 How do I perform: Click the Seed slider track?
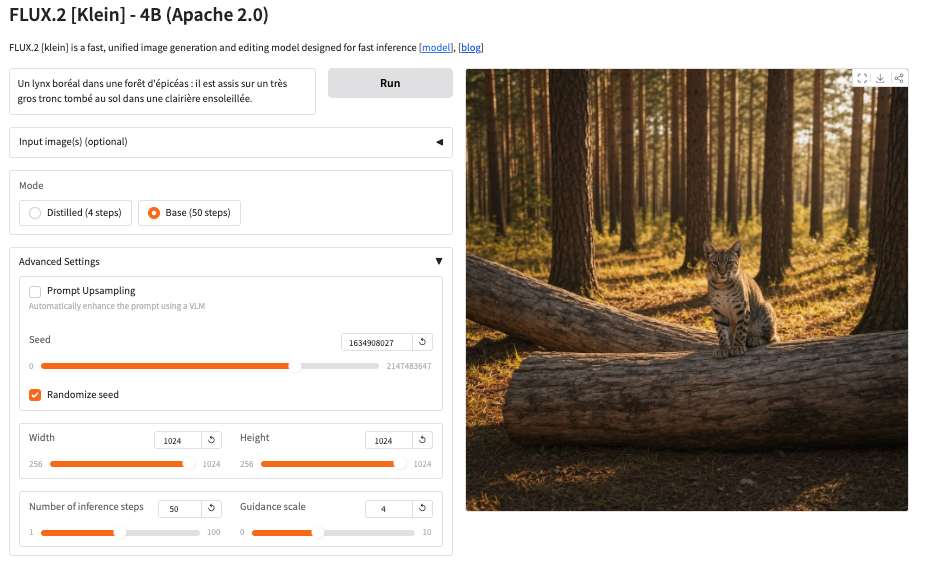[x=200, y=366]
